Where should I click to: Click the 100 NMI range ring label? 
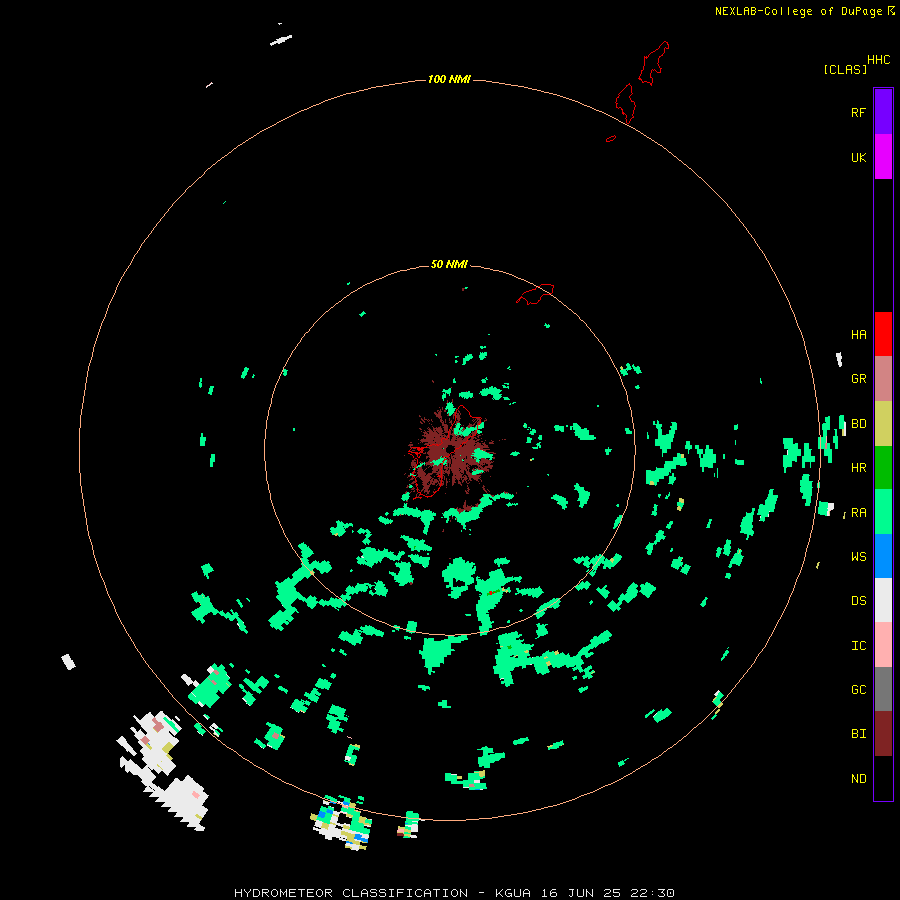point(449,79)
